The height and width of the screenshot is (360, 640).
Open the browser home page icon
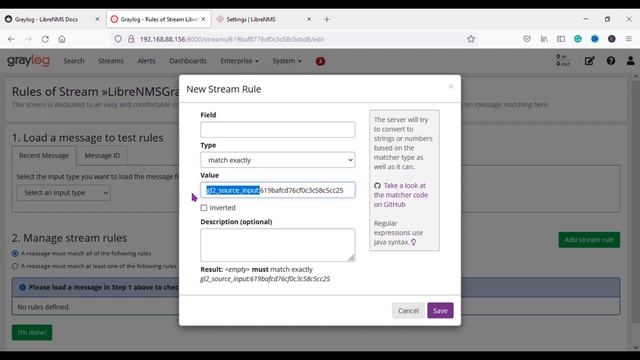pyautogui.click(x=62, y=39)
